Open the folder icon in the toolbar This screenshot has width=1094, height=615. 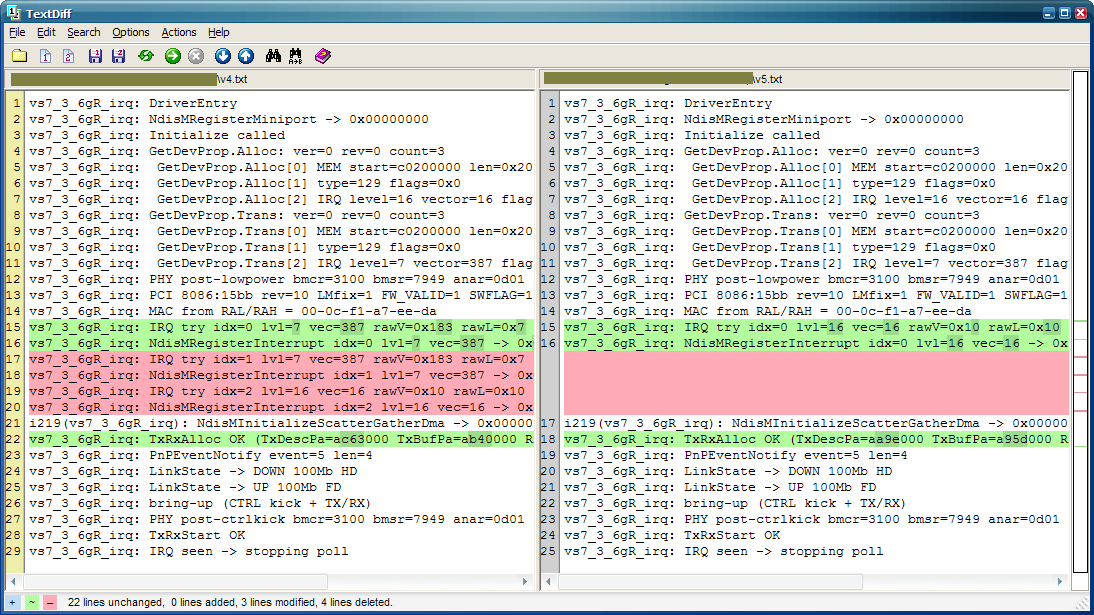20,56
